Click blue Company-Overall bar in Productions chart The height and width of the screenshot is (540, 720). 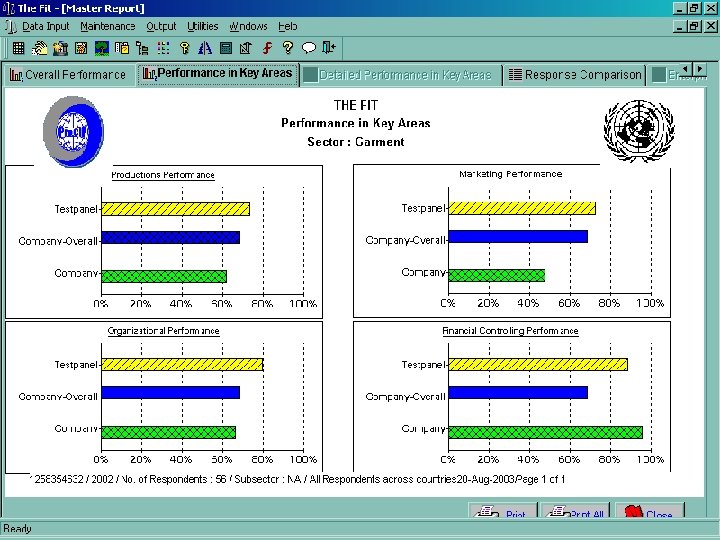coord(170,238)
